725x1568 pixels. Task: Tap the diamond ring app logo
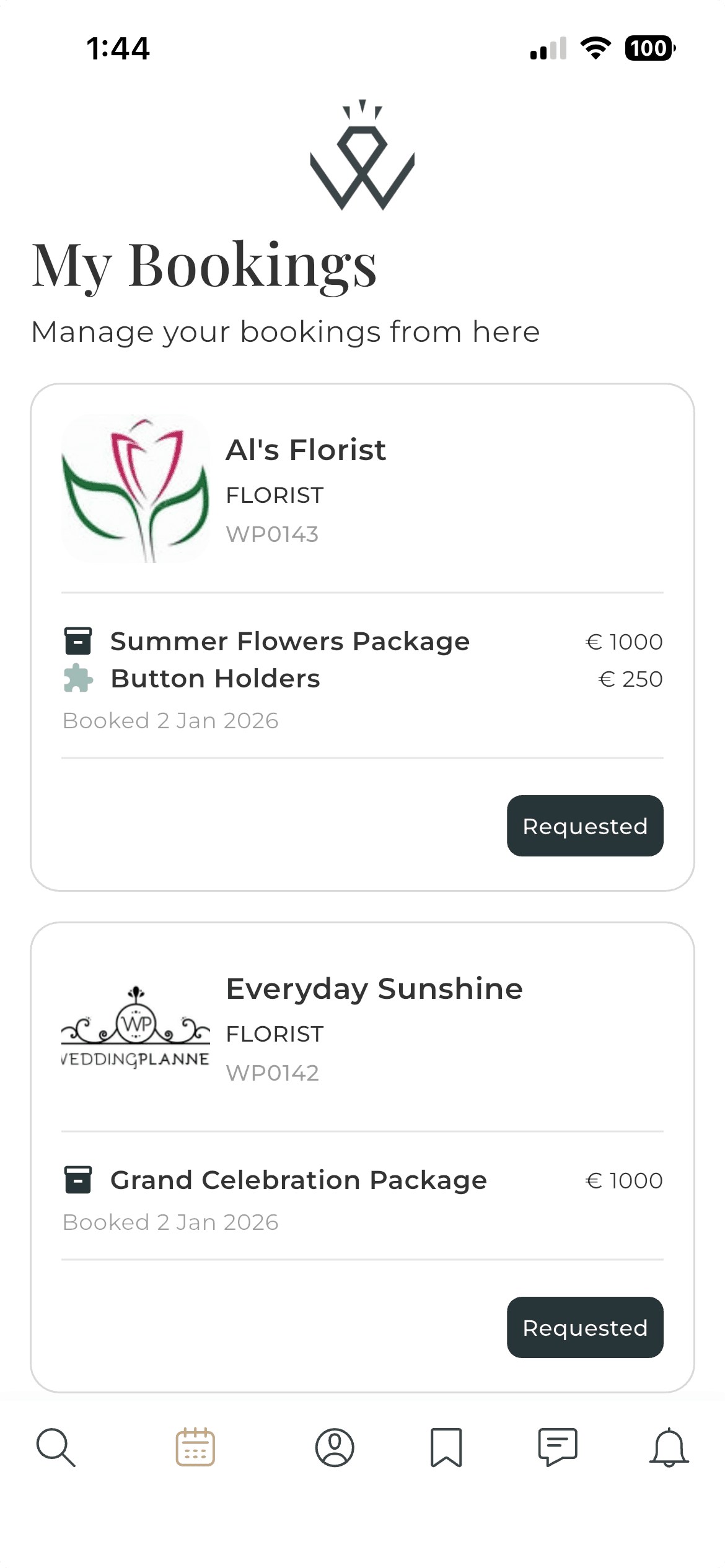tap(362, 155)
